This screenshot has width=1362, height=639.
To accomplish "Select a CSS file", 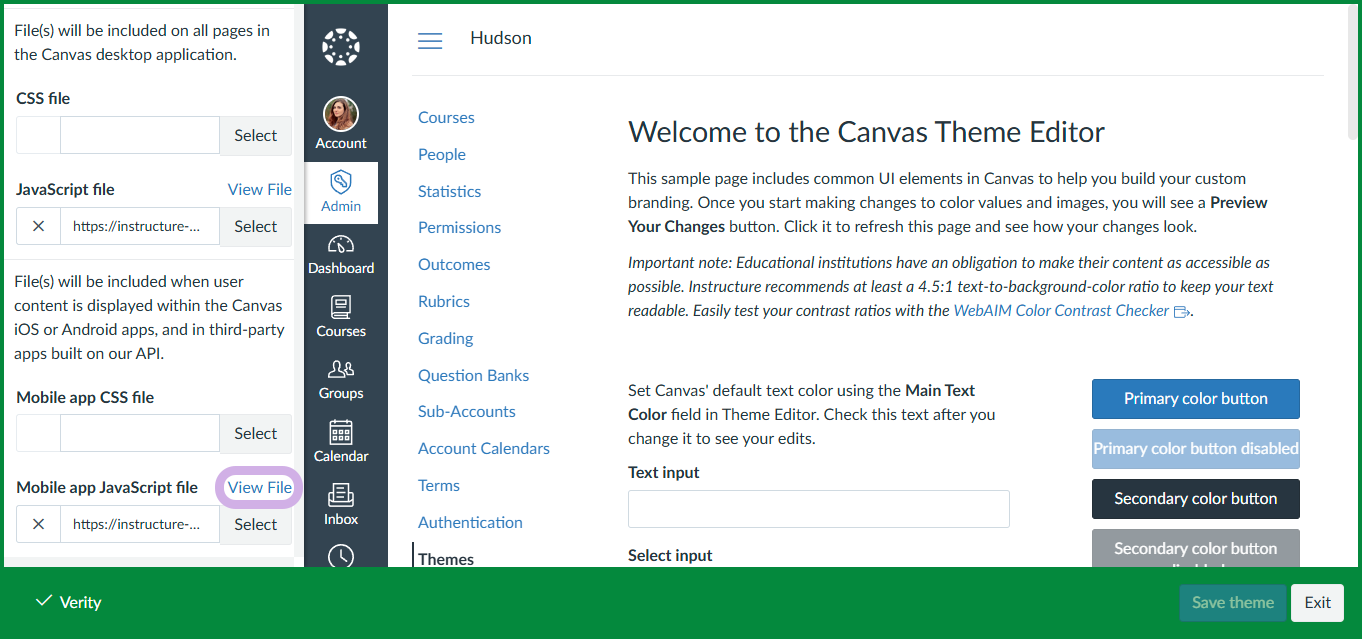I will click(x=255, y=135).
